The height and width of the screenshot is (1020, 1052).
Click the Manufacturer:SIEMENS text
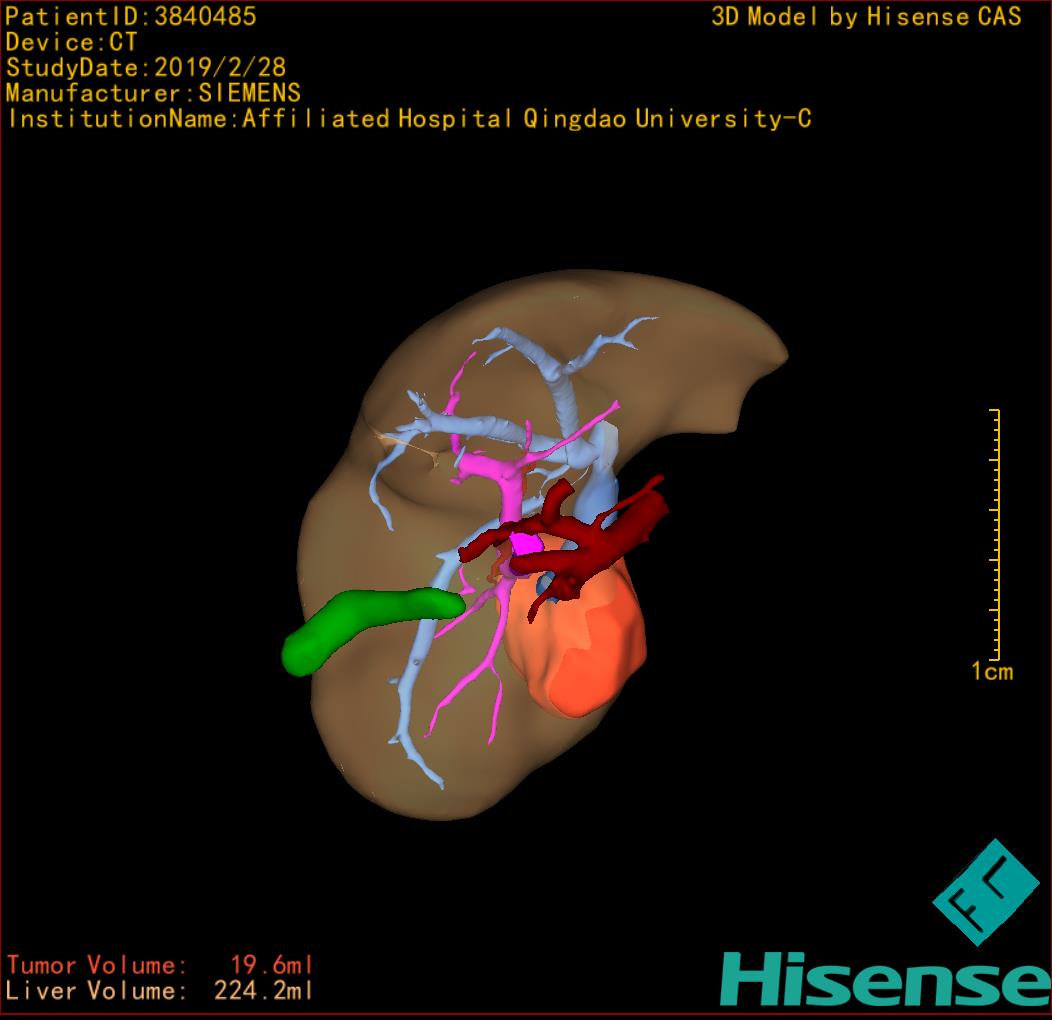(x=153, y=93)
